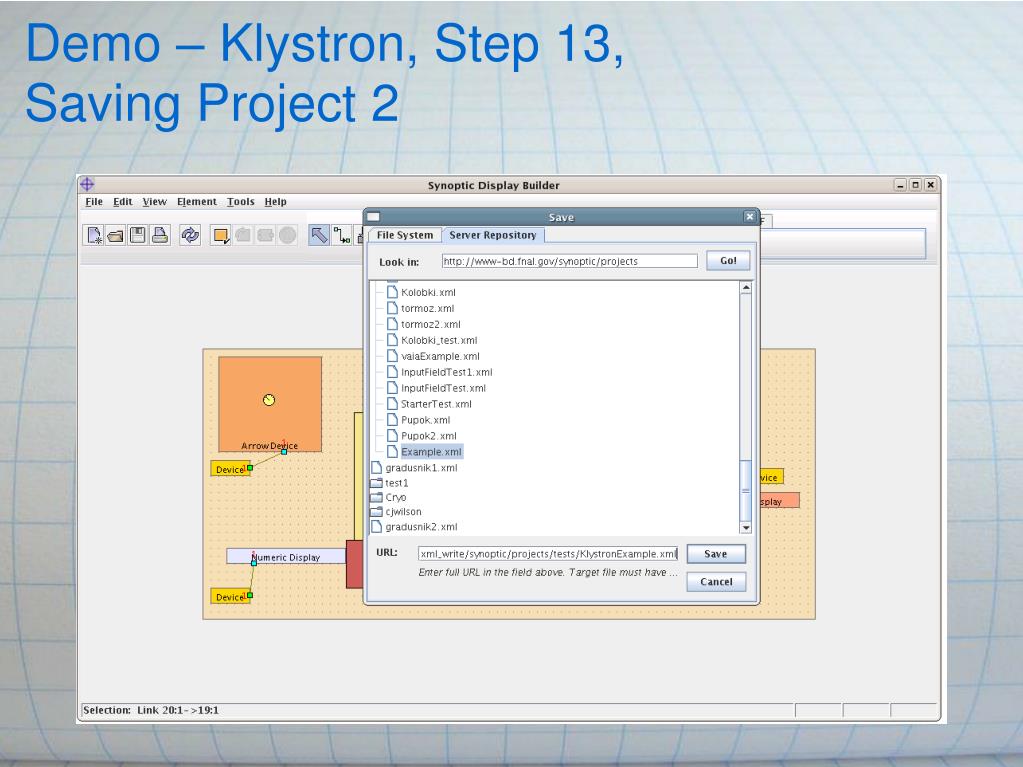1023x767 pixels.
Task: Click the URL input field
Action: tap(548, 554)
